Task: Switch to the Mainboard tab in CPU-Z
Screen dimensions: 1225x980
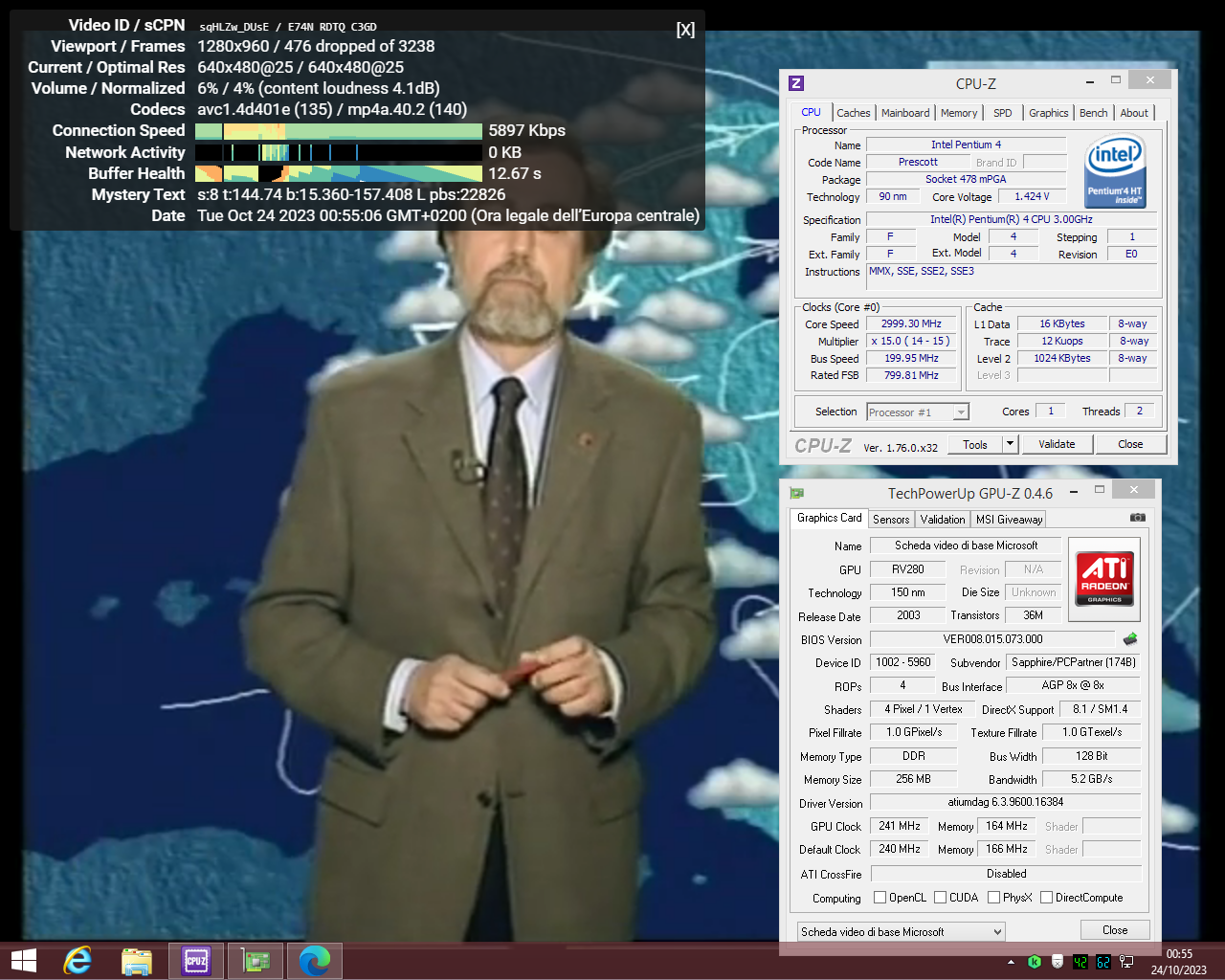Action: 904,113
